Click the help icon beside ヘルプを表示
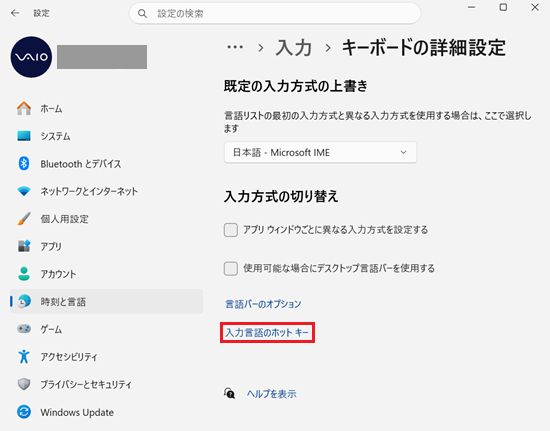This screenshot has width=550, height=431. 229,393
